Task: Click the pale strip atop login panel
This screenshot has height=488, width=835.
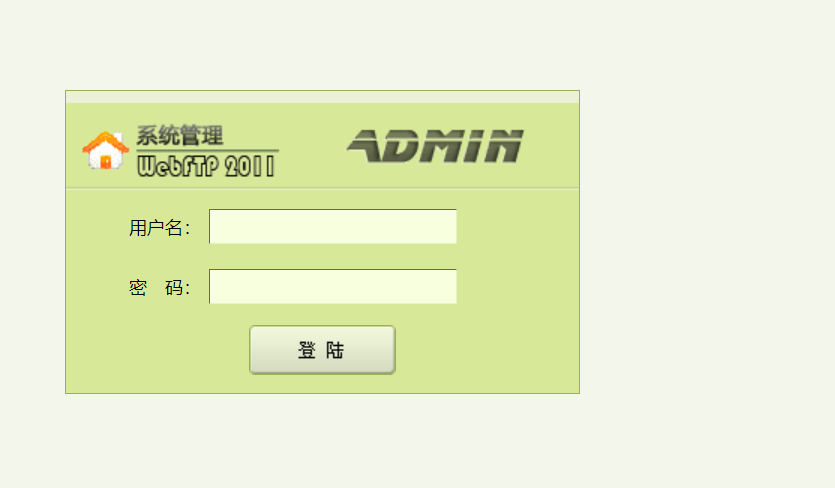Action: click(x=322, y=97)
